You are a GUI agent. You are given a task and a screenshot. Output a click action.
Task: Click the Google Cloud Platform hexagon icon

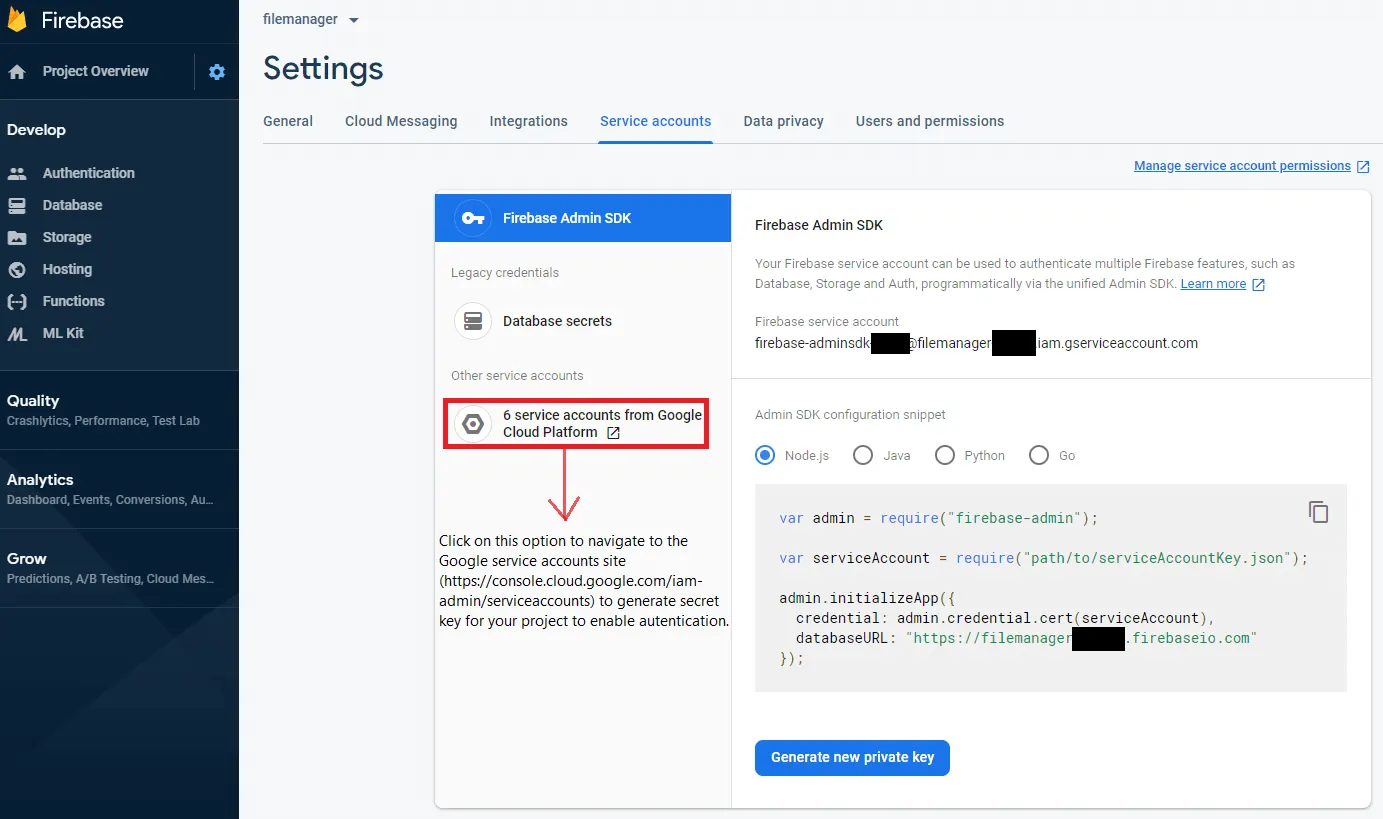coord(473,424)
